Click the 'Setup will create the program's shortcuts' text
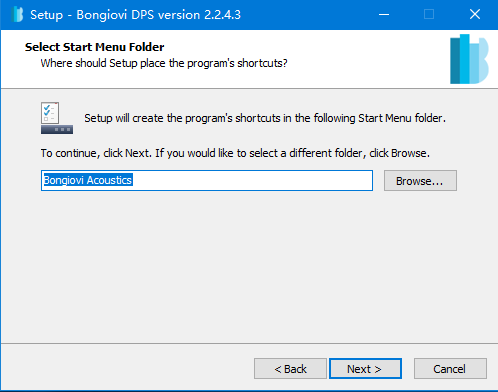 (x=265, y=118)
